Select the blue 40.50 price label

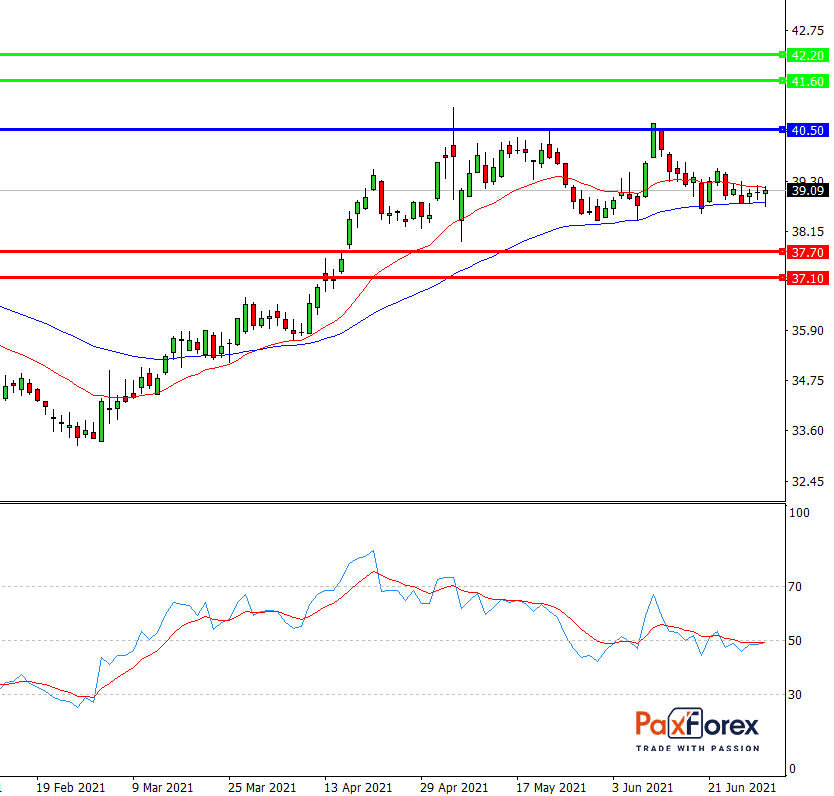pyautogui.click(x=807, y=130)
